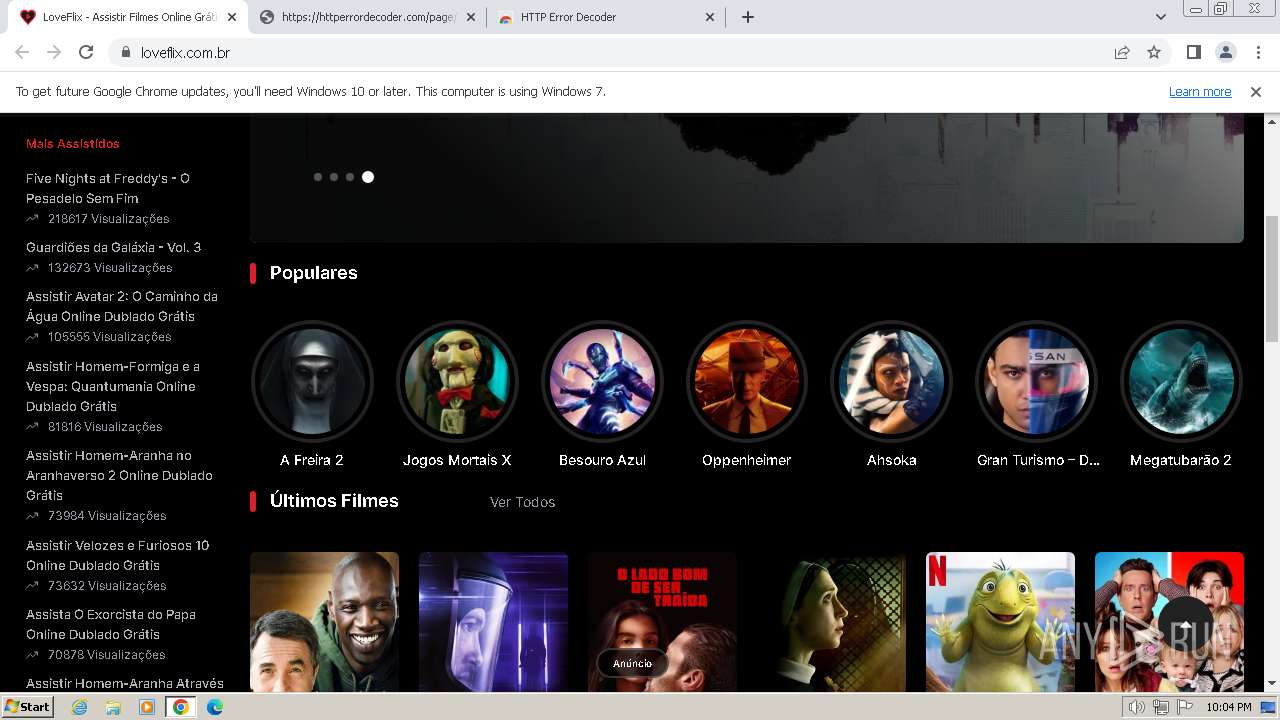1280x720 pixels.
Task: View site information via padlock icon
Action: [x=126, y=52]
